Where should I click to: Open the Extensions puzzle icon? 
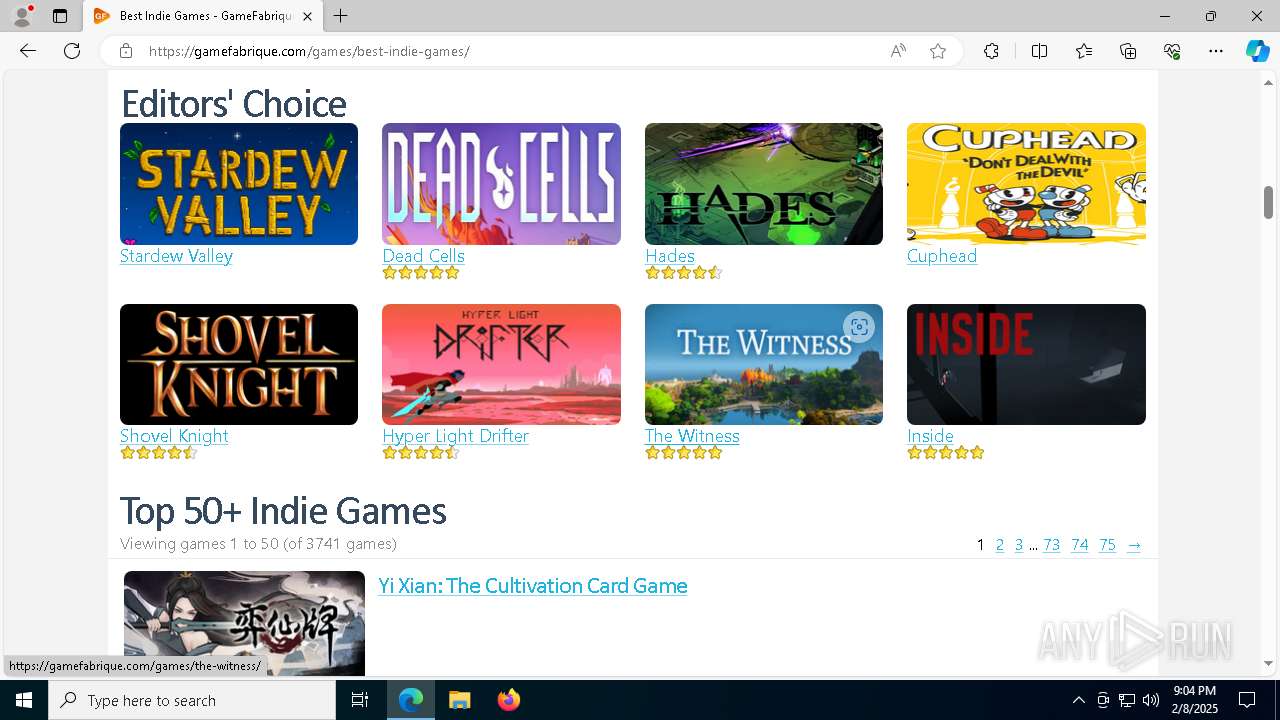click(991, 51)
